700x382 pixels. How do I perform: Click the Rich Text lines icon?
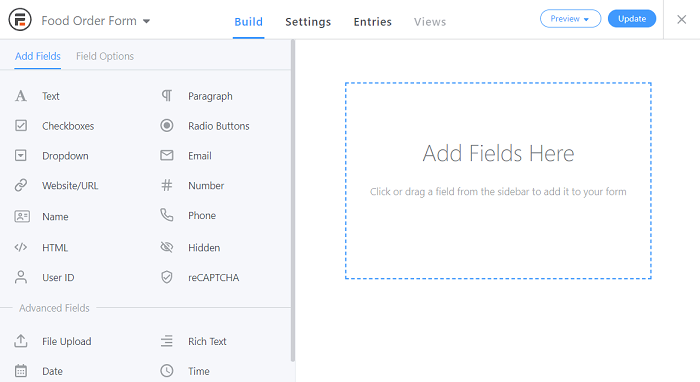click(x=167, y=341)
